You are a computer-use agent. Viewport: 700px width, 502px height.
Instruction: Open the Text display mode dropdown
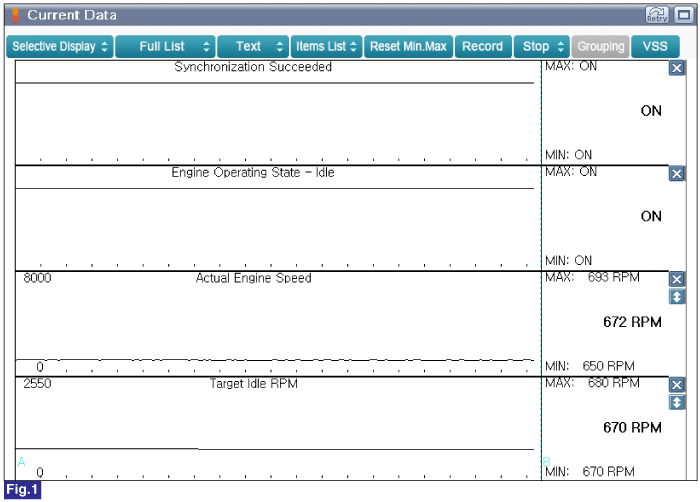253,46
